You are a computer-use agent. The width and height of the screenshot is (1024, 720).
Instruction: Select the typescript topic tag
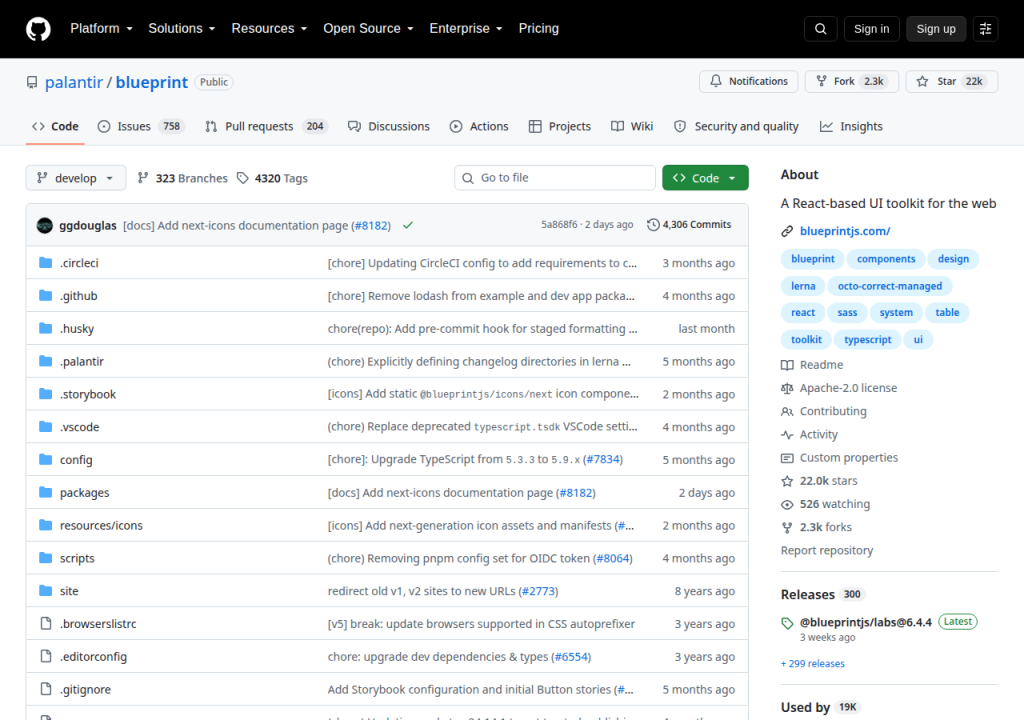point(867,340)
